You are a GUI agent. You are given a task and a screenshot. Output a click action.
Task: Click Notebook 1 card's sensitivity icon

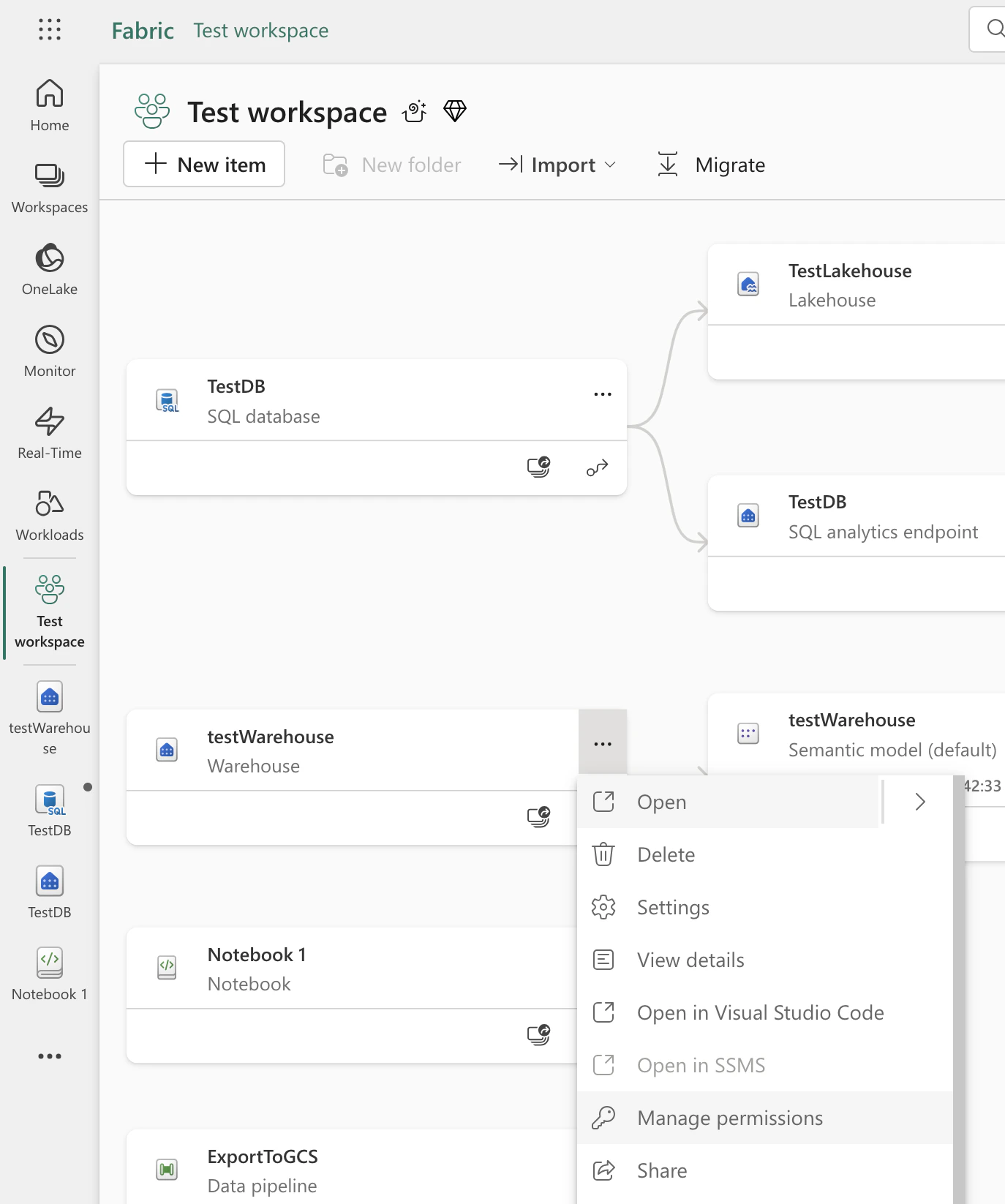[x=539, y=1034]
